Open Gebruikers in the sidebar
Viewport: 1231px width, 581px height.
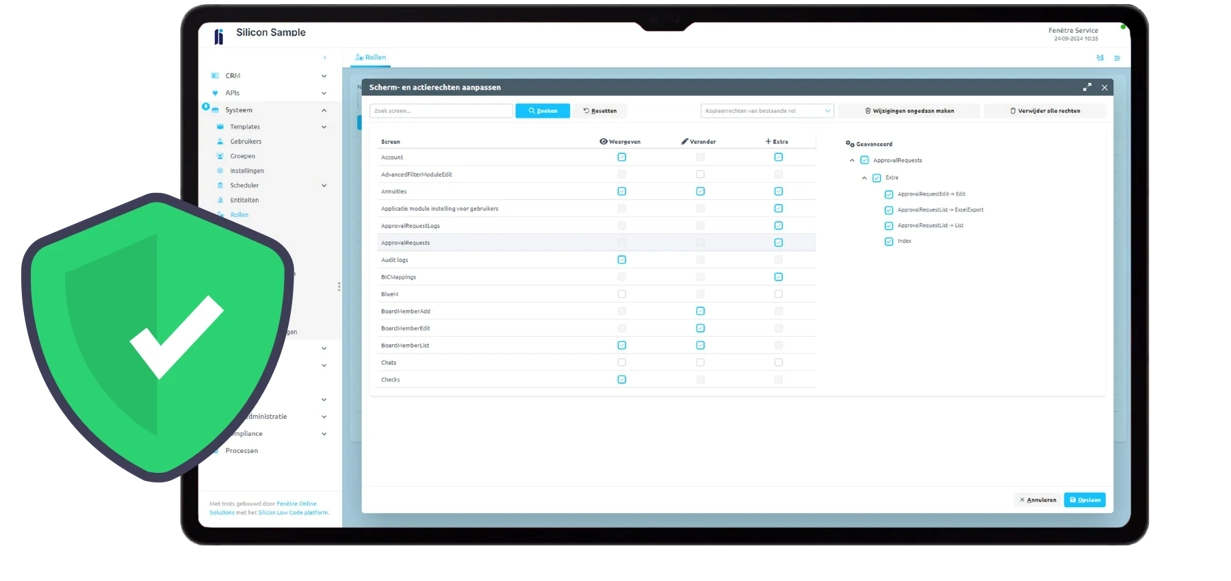pyautogui.click(x=246, y=142)
